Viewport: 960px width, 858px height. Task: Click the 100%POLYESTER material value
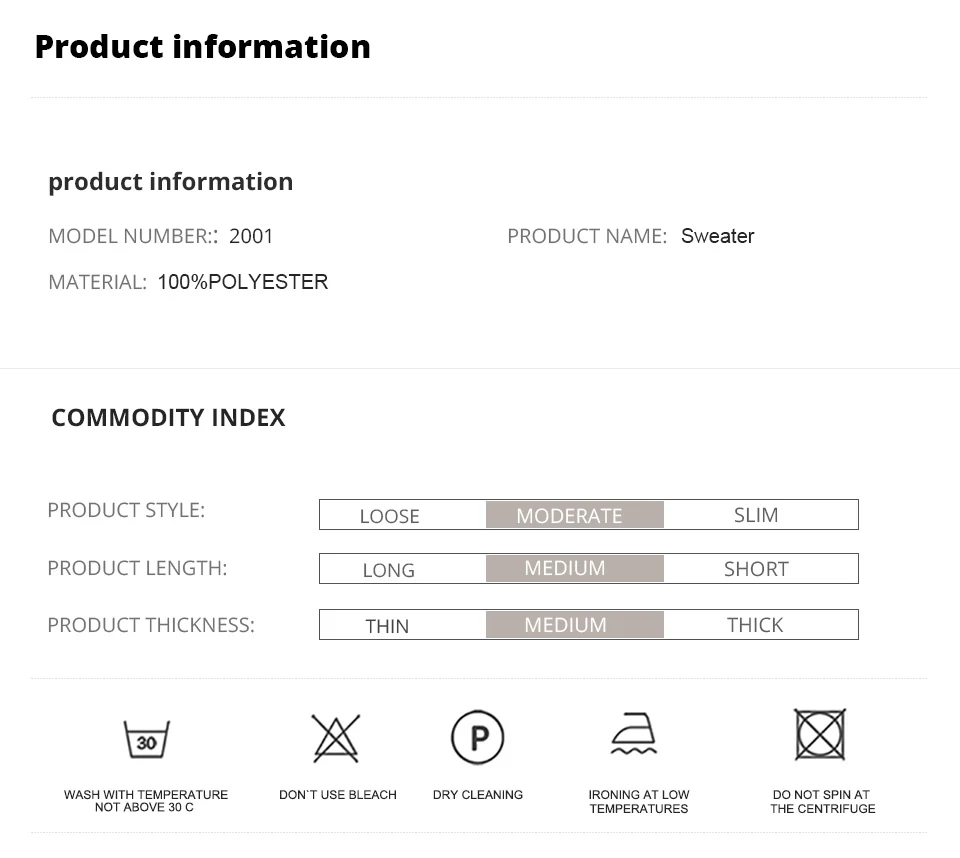click(x=243, y=282)
